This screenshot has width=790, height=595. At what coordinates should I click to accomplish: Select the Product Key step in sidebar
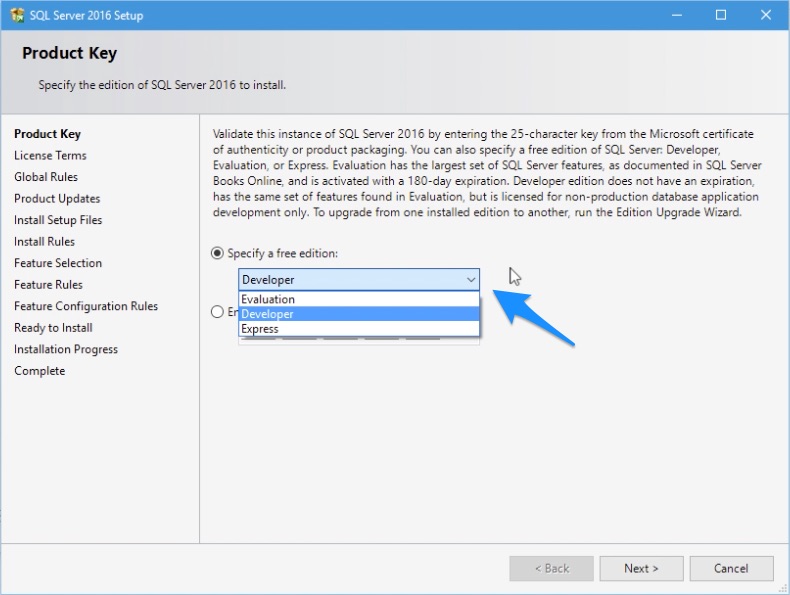tap(47, 134)
